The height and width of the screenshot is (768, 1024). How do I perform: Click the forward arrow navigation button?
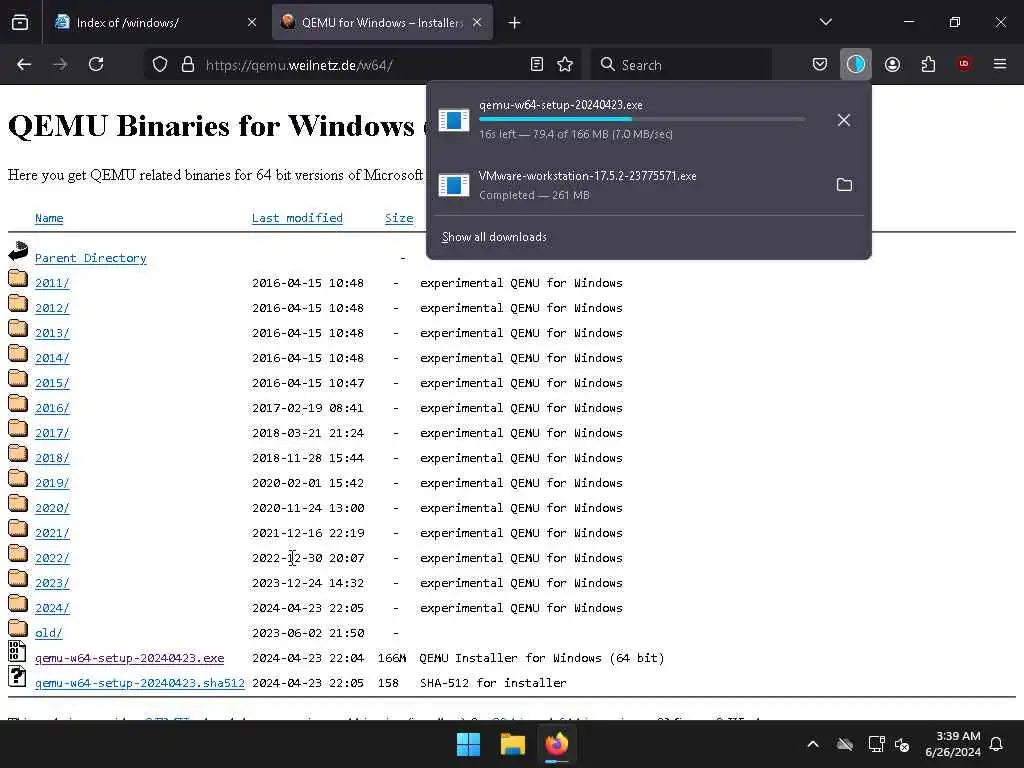59,65
